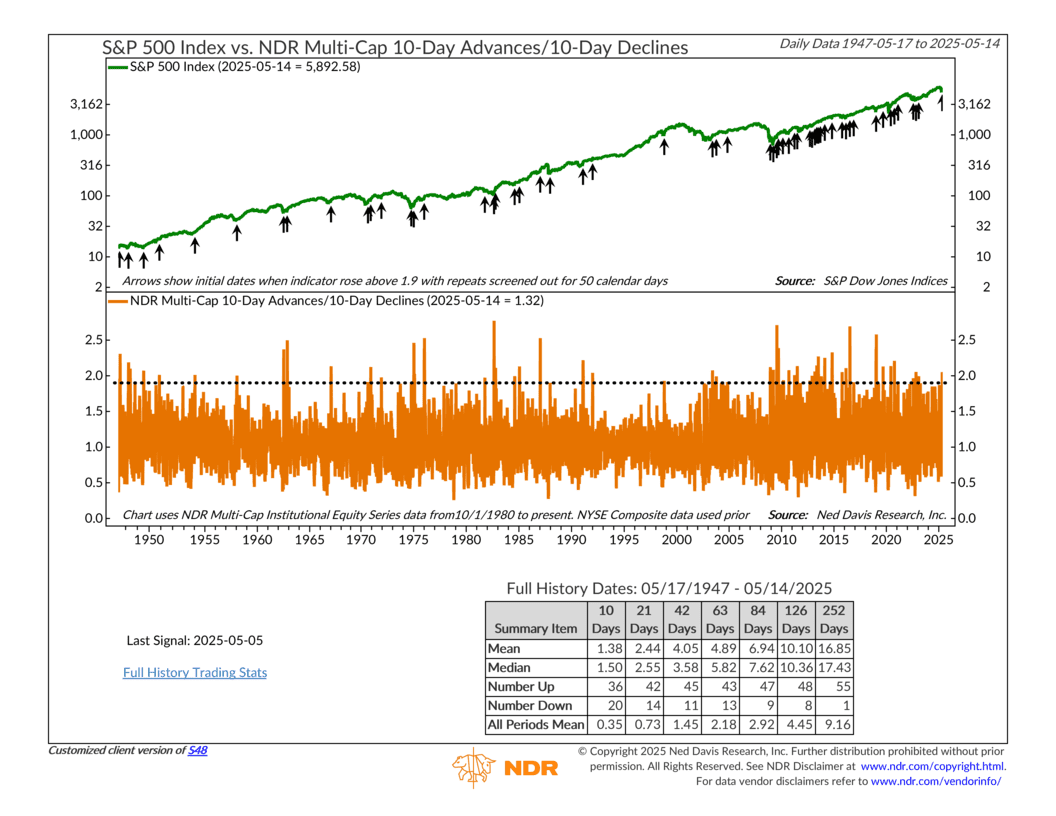1056x816 pixels.
Task: Click the Last Signal date label
Action: (195, 640)
